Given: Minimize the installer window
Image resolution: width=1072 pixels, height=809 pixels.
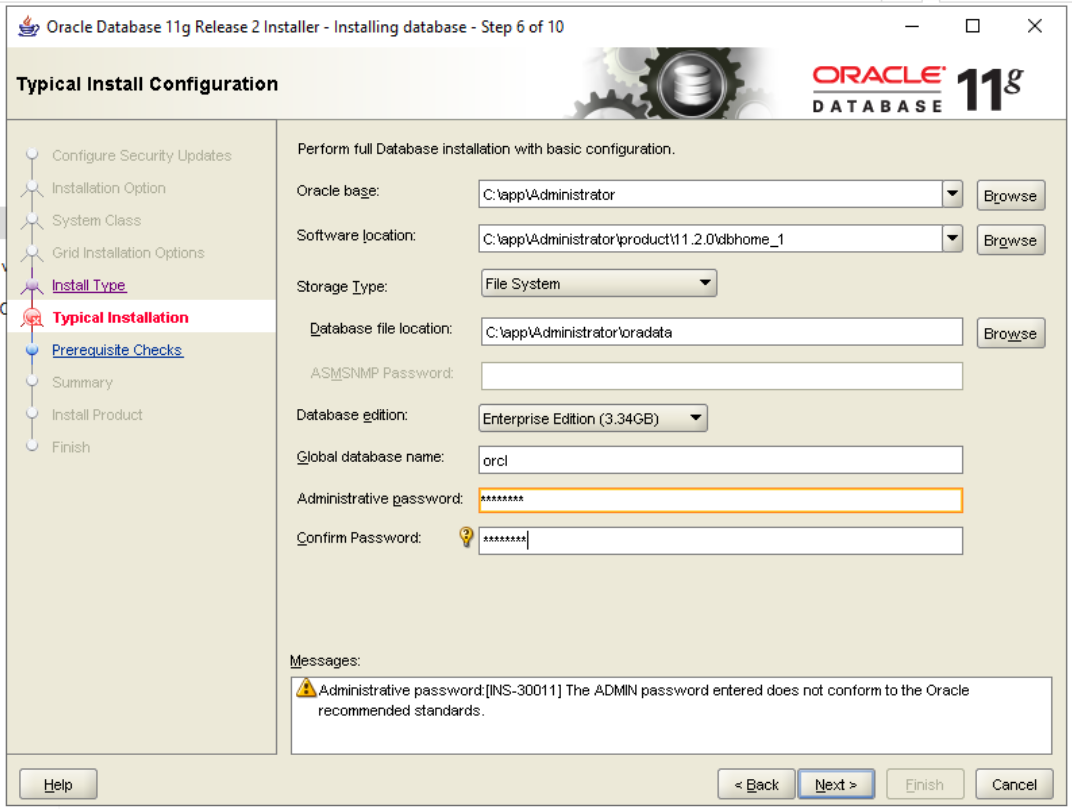Looking at the screenshot, I should pos(912,27).
